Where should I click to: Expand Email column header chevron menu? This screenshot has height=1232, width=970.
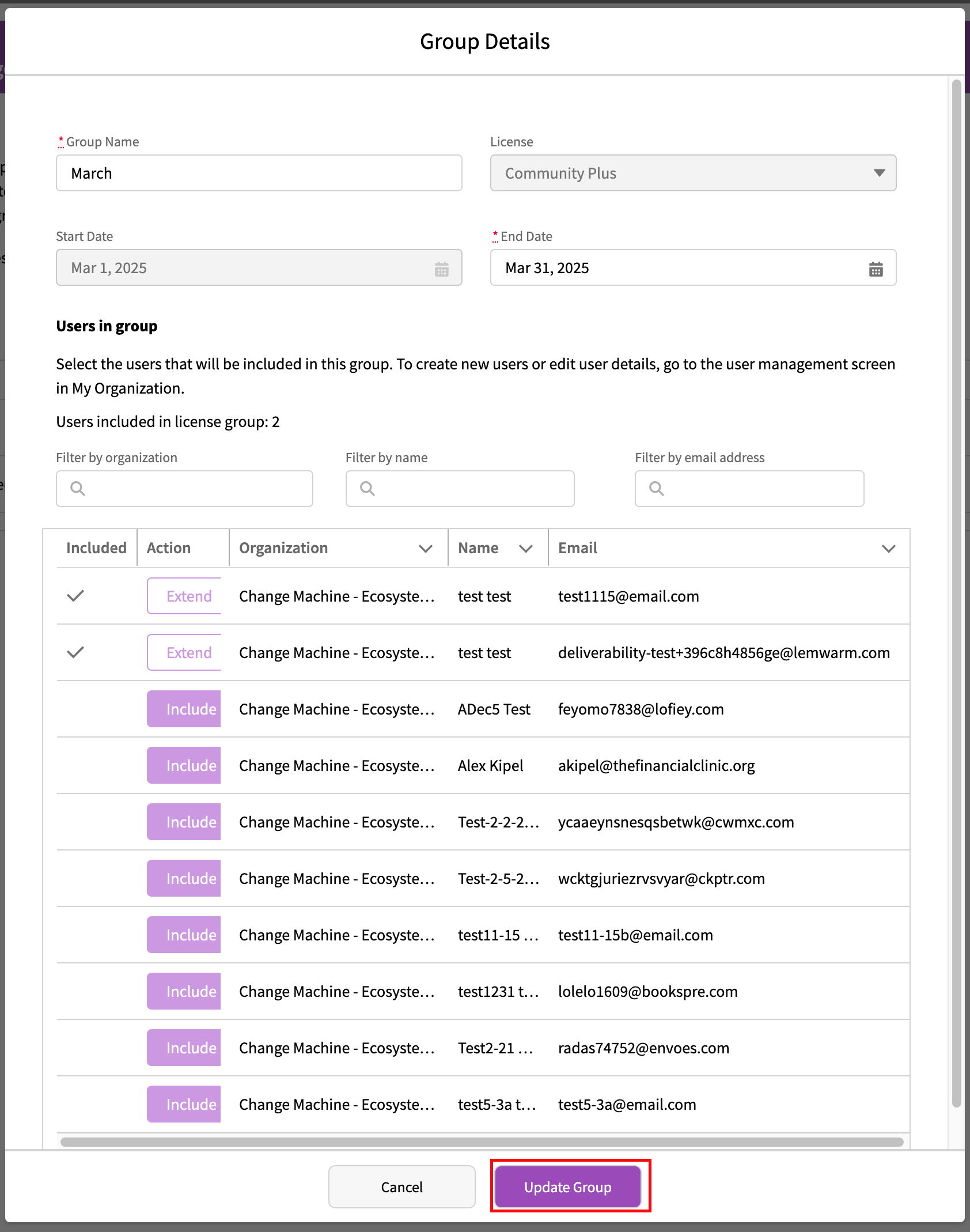[888, 549]
